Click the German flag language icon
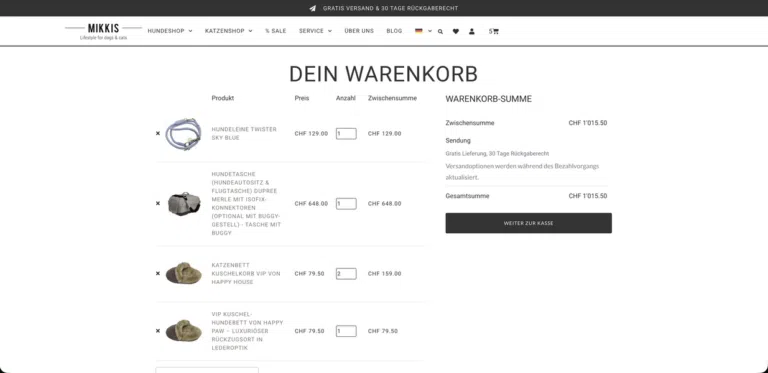768x373 pixels. pos(419,31)
